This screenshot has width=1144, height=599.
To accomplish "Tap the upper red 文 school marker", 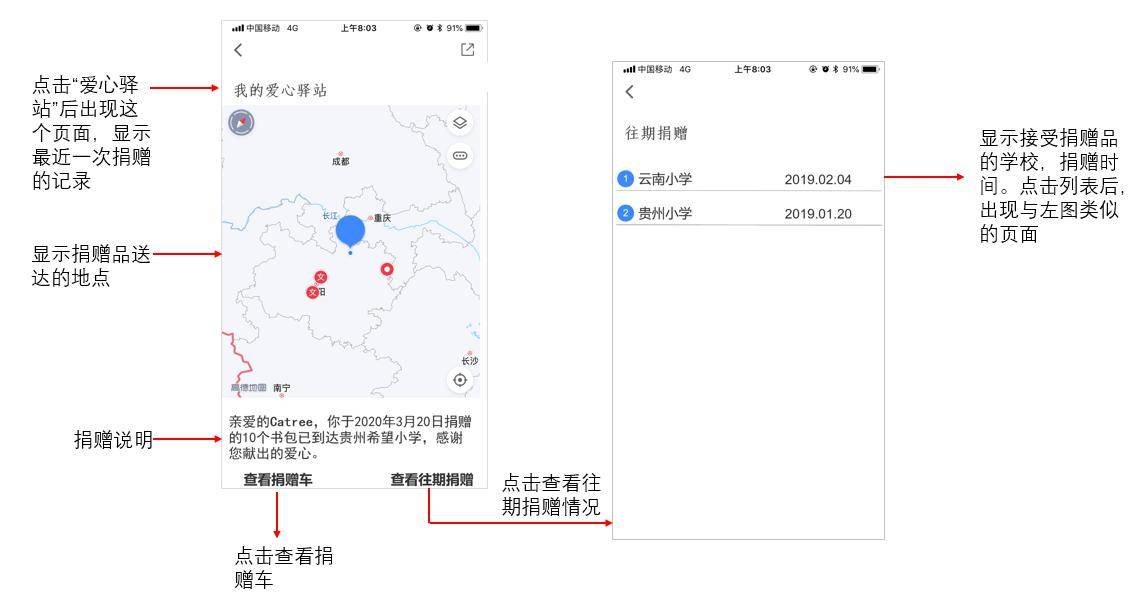I will point(320,277).
